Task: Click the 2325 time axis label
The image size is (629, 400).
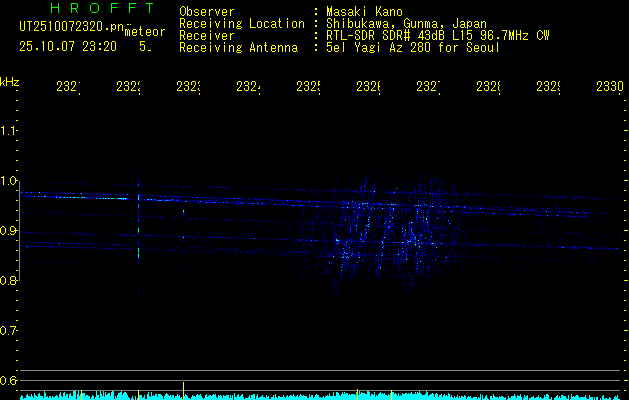Action: click(x=308, y=87)
